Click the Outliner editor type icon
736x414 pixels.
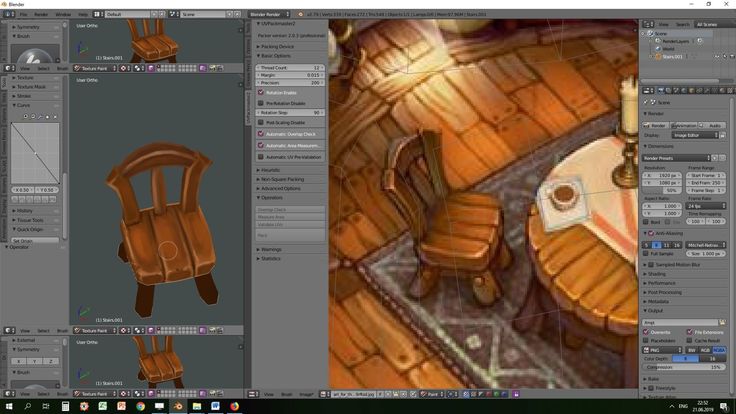(648, 24)
